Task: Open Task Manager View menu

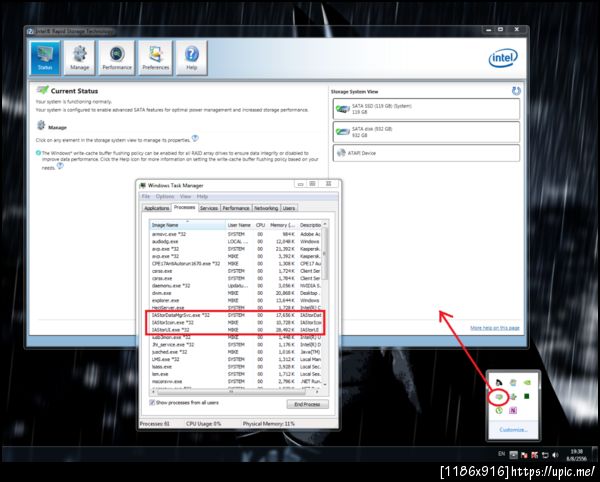Action: click(x=185, y=196)
